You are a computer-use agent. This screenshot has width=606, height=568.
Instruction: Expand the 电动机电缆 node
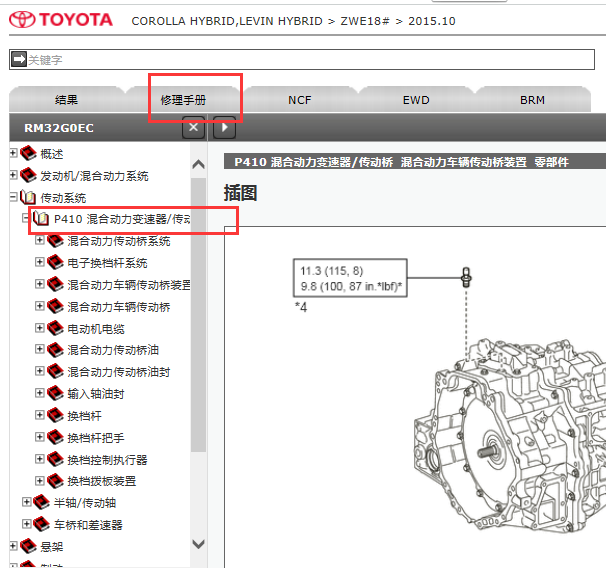point(39,328)
